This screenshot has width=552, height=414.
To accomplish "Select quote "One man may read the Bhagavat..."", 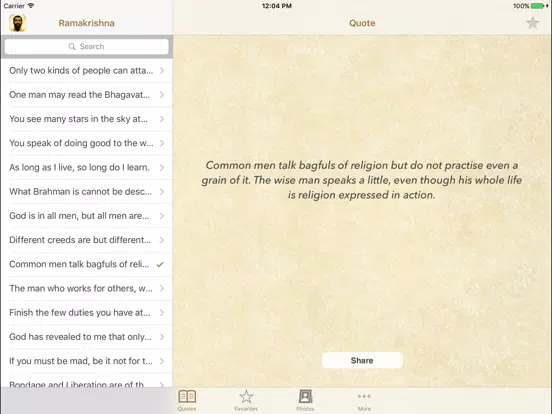I will (x=87, y=95).
